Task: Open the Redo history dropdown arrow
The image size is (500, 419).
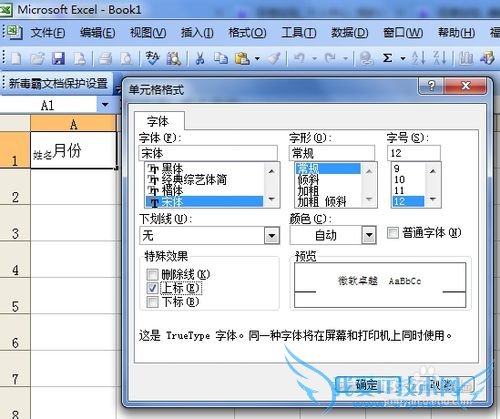Action: (346, 59)
